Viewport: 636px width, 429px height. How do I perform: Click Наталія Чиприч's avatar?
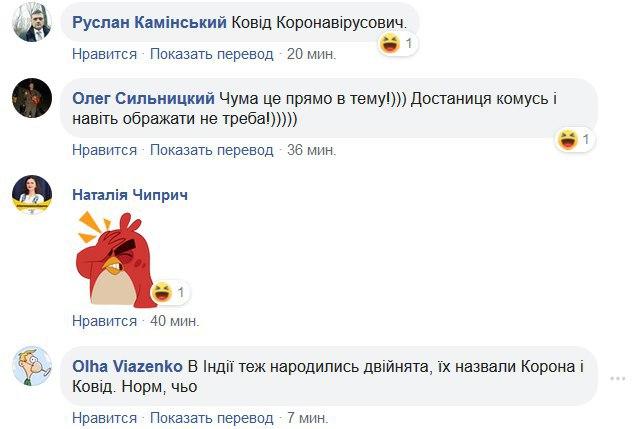(x=30, y=194)
